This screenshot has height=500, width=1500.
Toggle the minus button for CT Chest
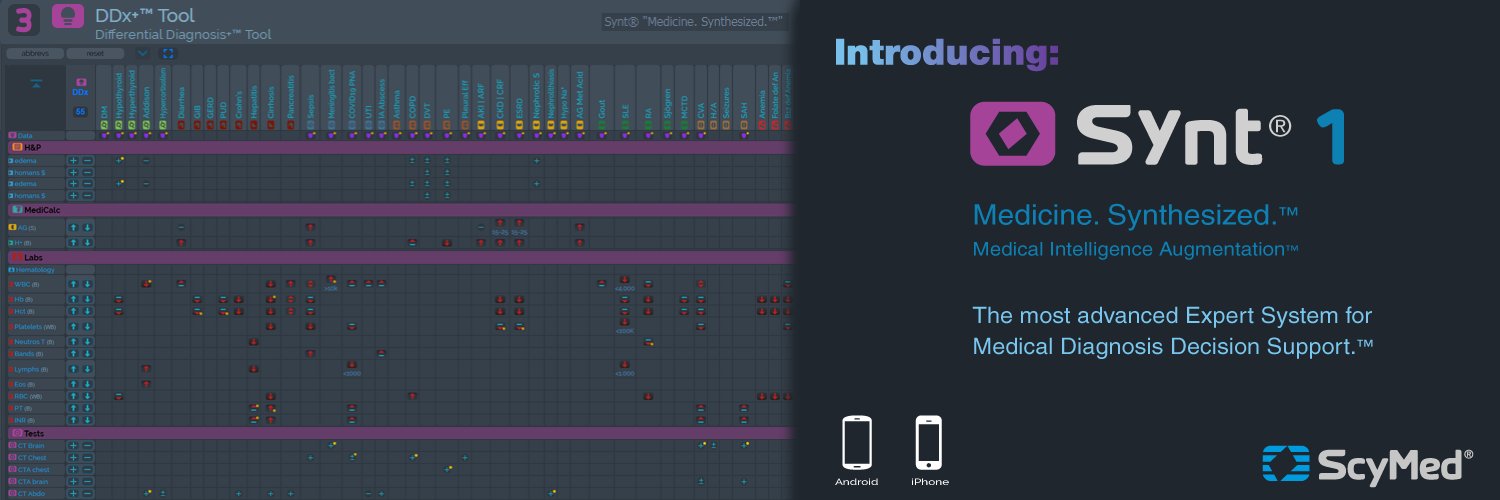click(x=87, y=457)
